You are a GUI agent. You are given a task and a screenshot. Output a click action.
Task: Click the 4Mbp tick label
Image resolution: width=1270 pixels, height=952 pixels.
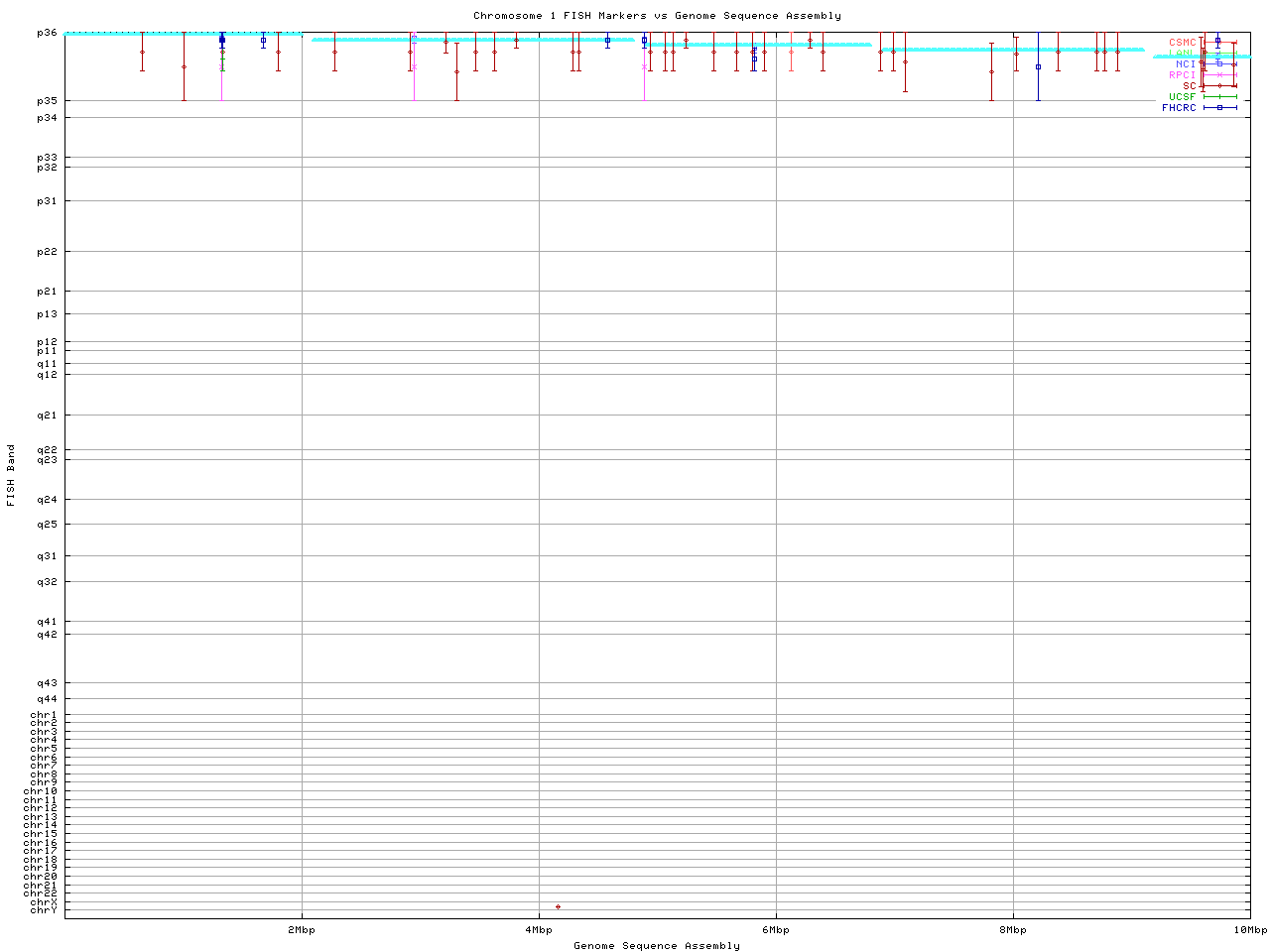pos(539,929)
